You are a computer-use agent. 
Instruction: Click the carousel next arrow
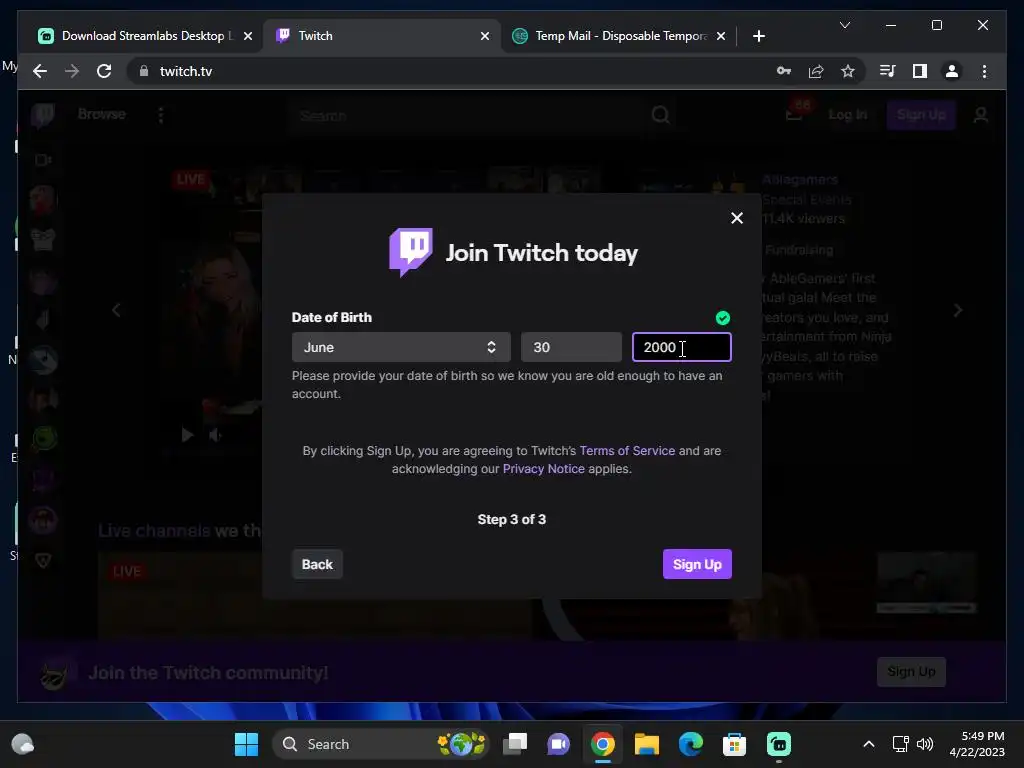coord(957,310)
